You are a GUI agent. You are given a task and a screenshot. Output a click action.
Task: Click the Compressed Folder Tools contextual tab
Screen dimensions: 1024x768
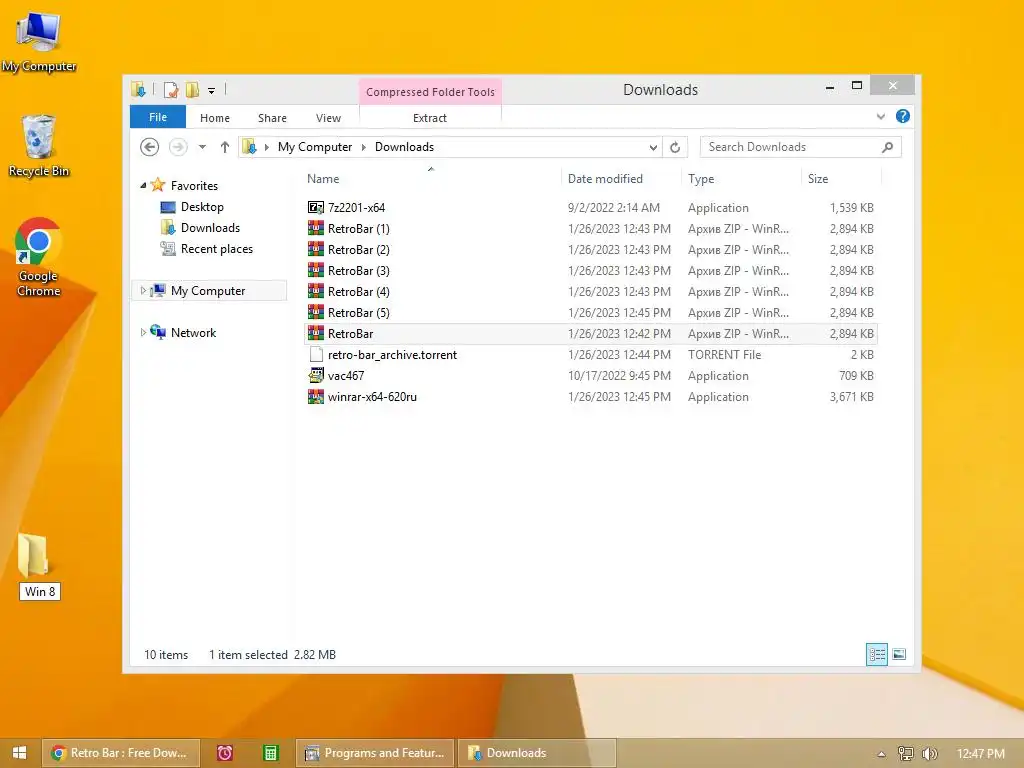click(x=430, y=91)
